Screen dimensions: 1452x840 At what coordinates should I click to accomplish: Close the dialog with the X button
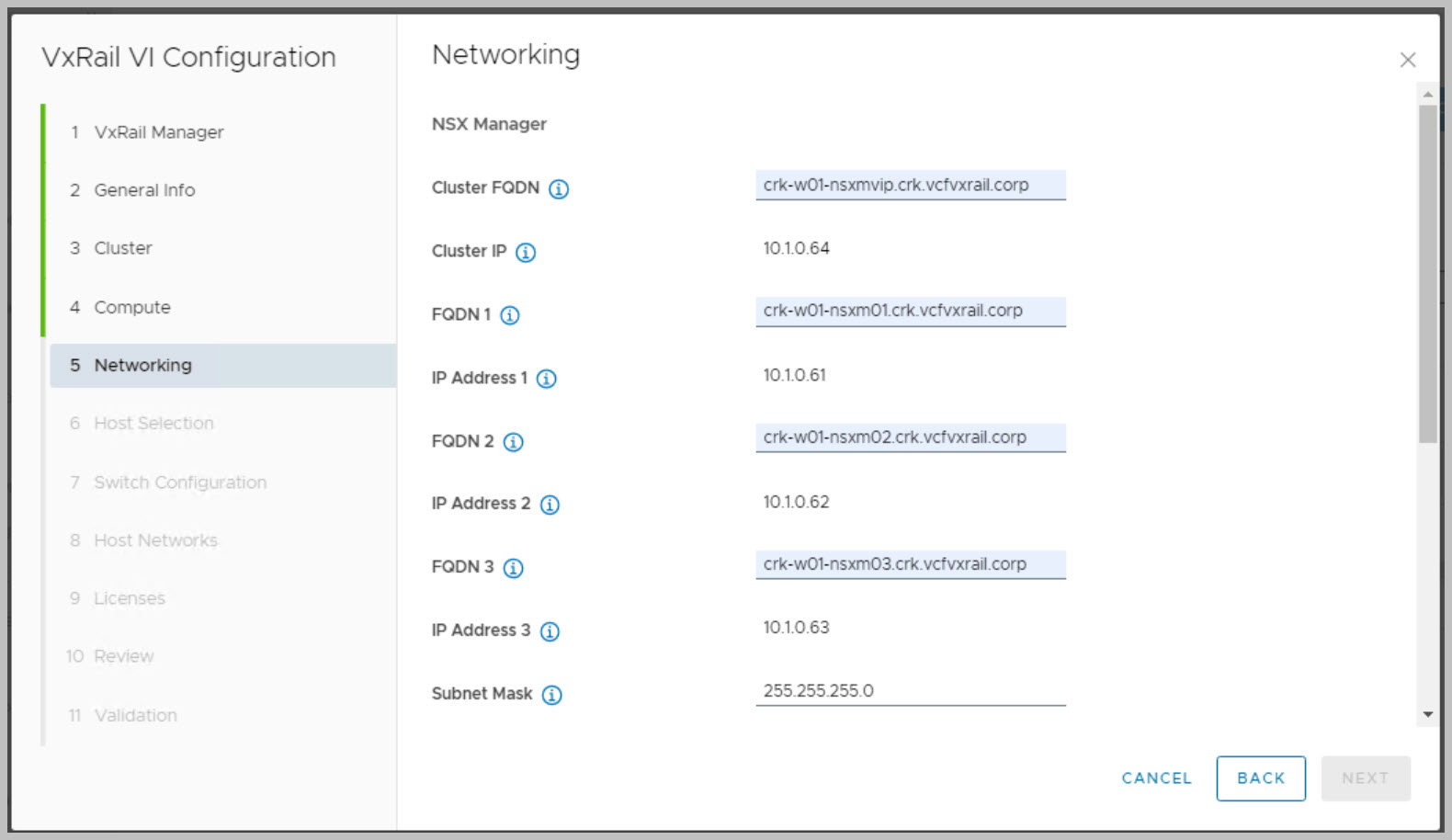[x=1407, y=60]
